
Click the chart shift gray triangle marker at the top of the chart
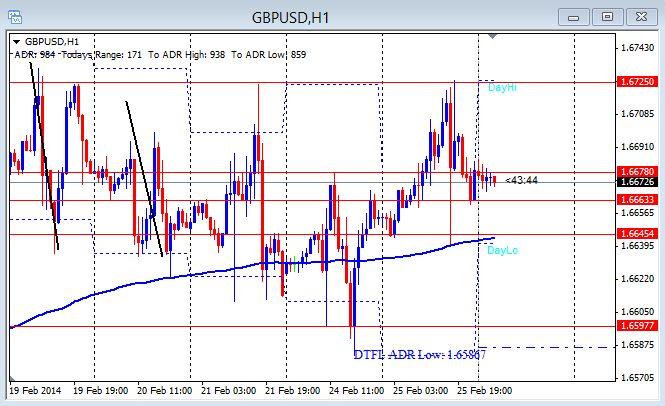click(x=492, y=36)
